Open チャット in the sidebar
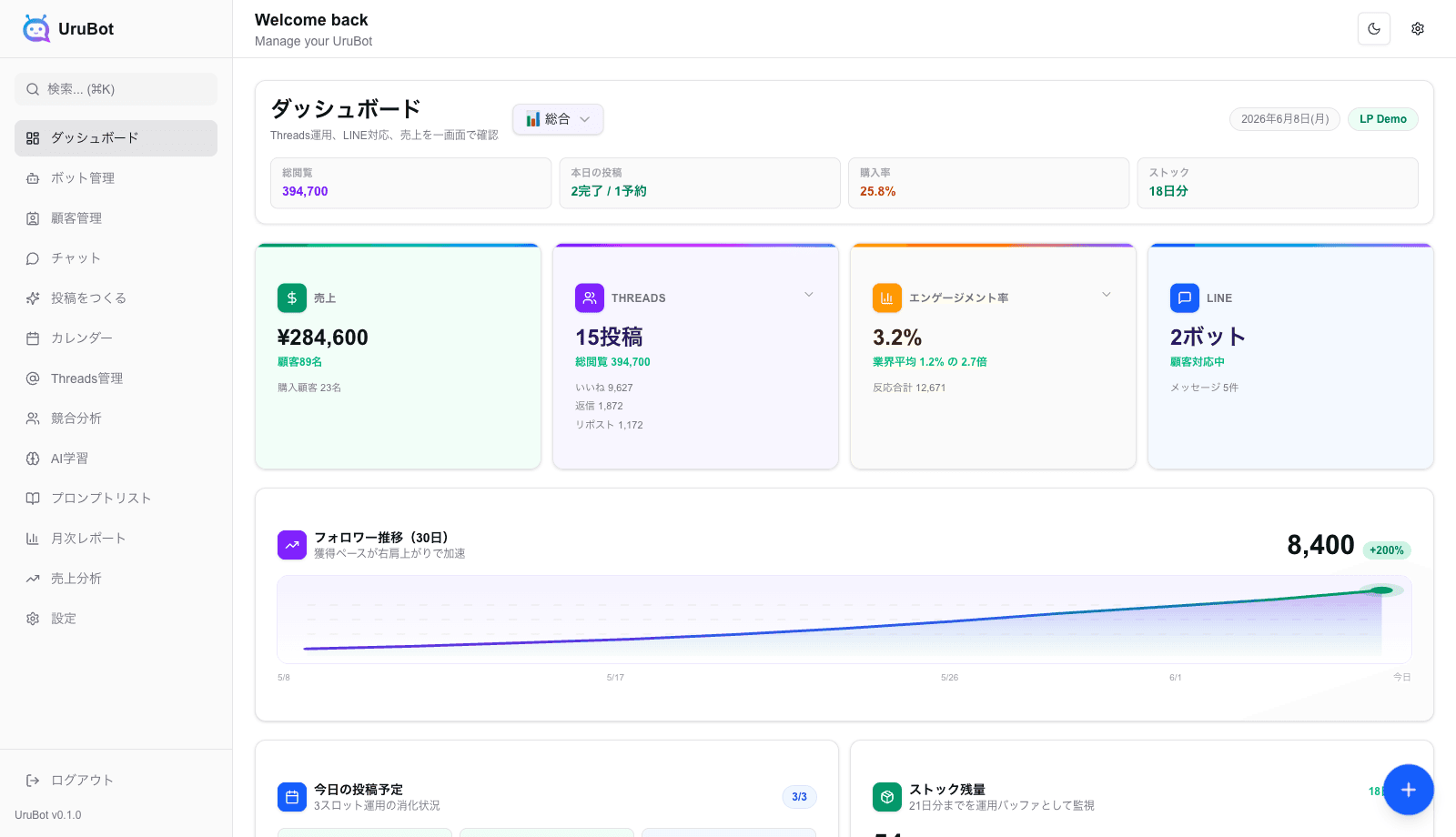The height and width of the screenshot is (837, 1456). tap(116, 258)
